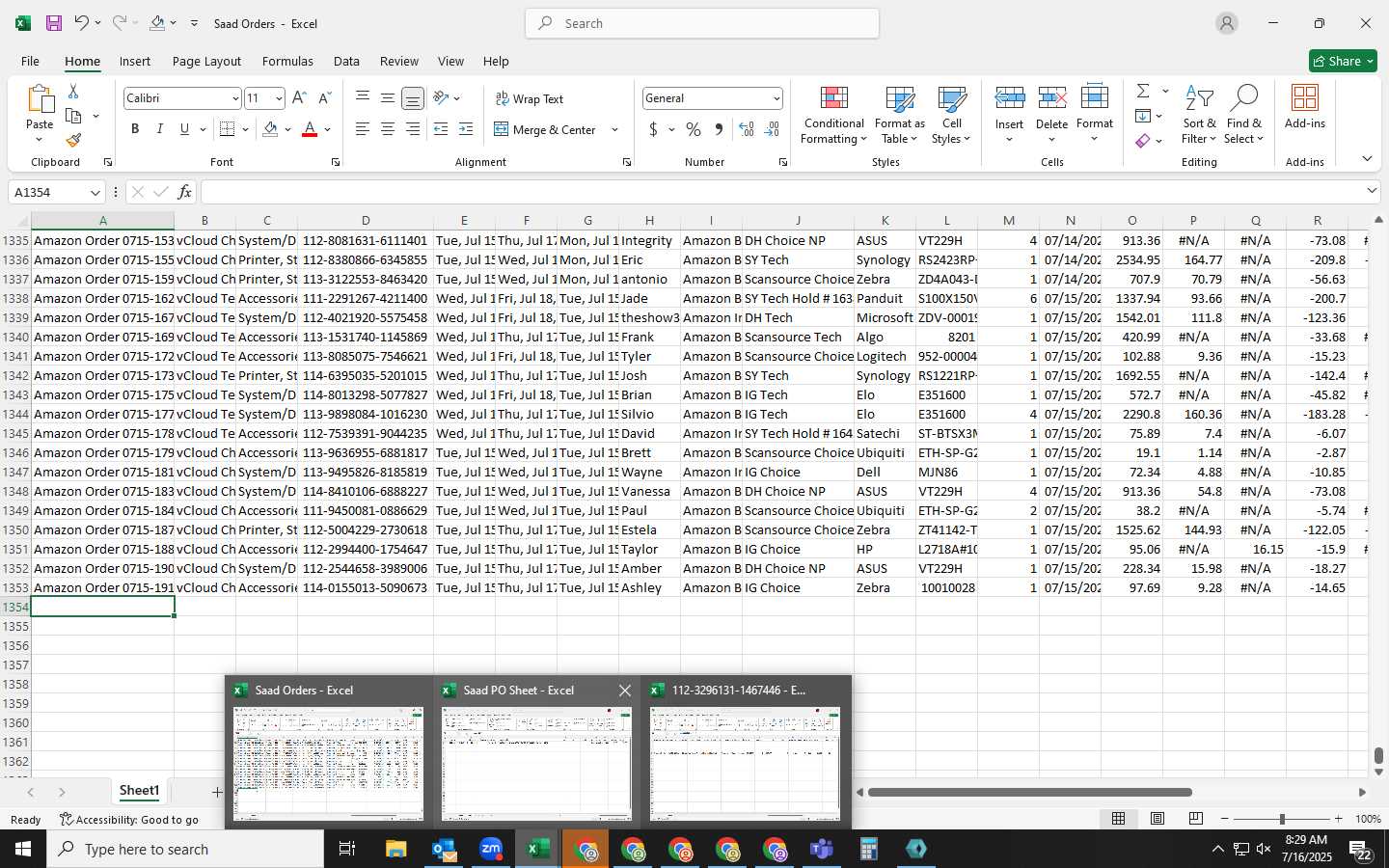Expand the font size dropdown

click(x=279, y=98)
